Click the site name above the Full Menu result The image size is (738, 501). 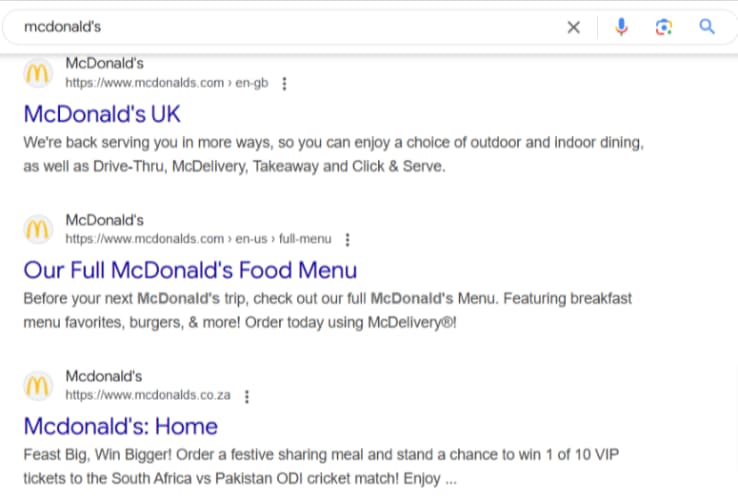point(105,220)
